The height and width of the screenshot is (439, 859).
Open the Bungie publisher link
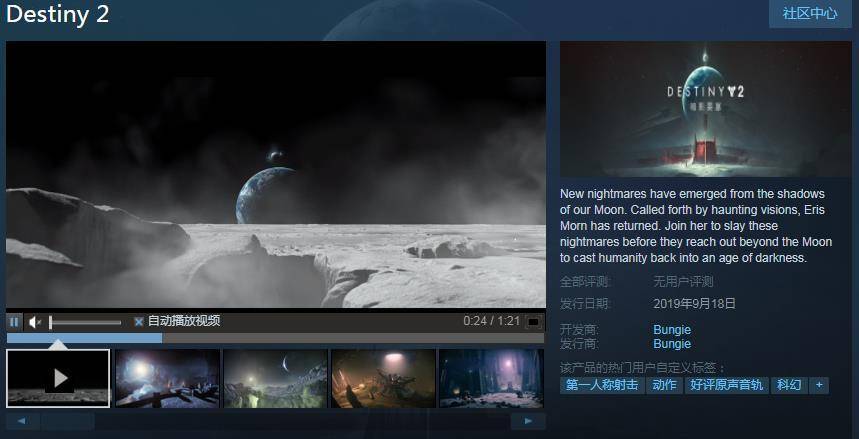click(x=672, y=344)
